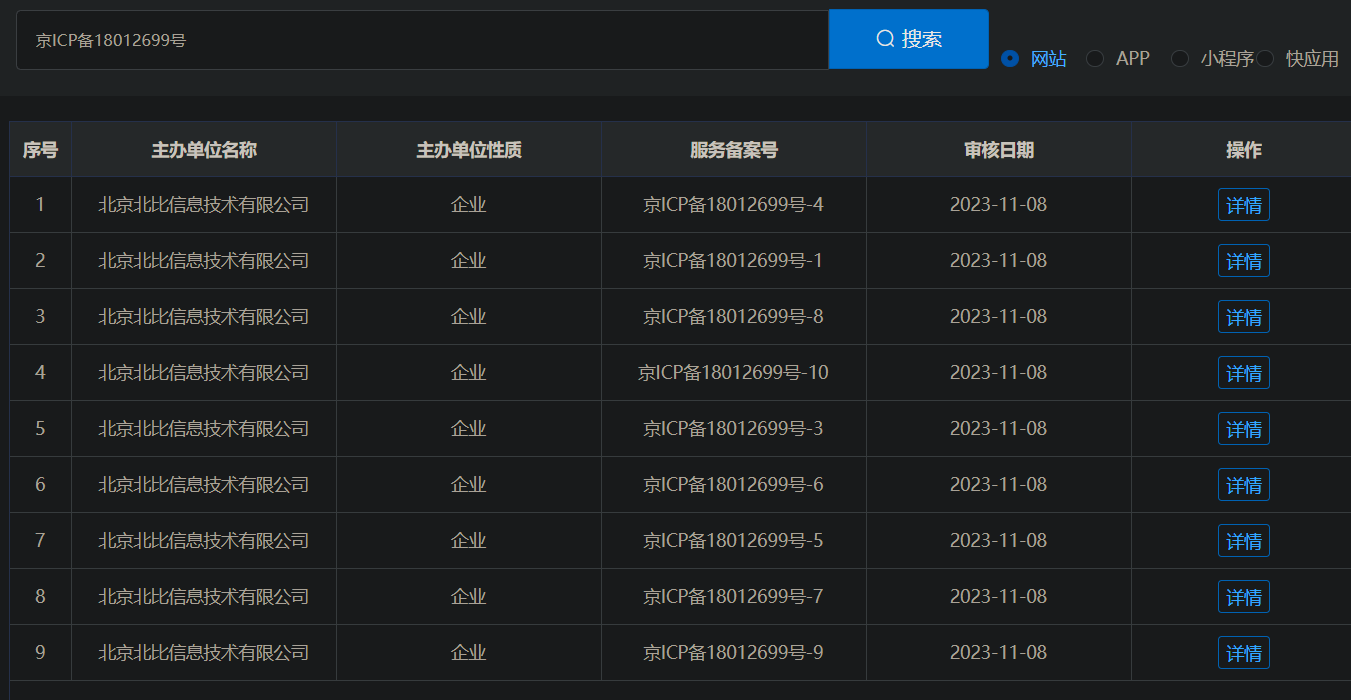Select the cell 京ICP备18012699号-10

[734, 373]
